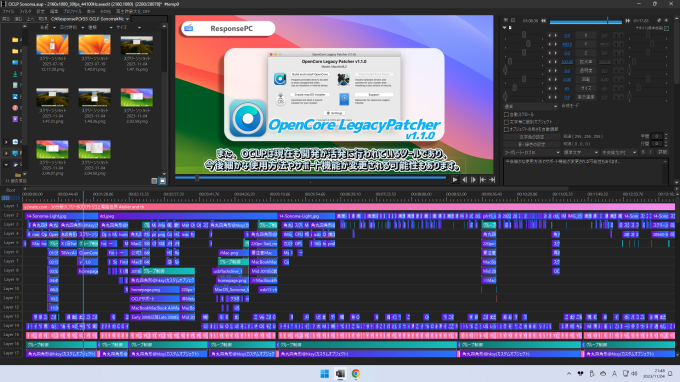This screenshot has height=382, width=680.
Task: Open the 標準文字 style dropdown
Action: pyautogui.click(x=580, y=153)
